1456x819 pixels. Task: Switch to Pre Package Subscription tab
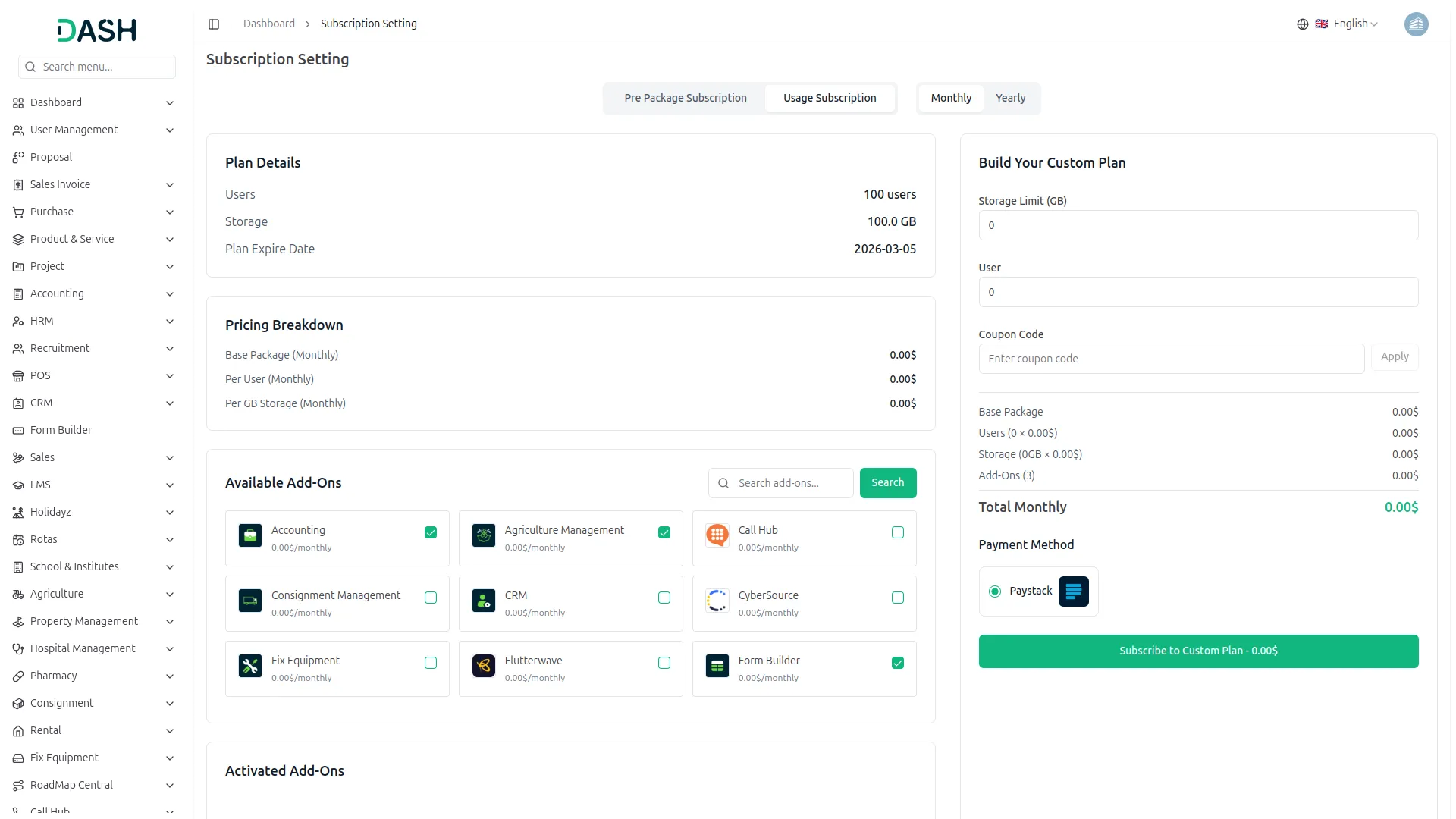point(686,99)
